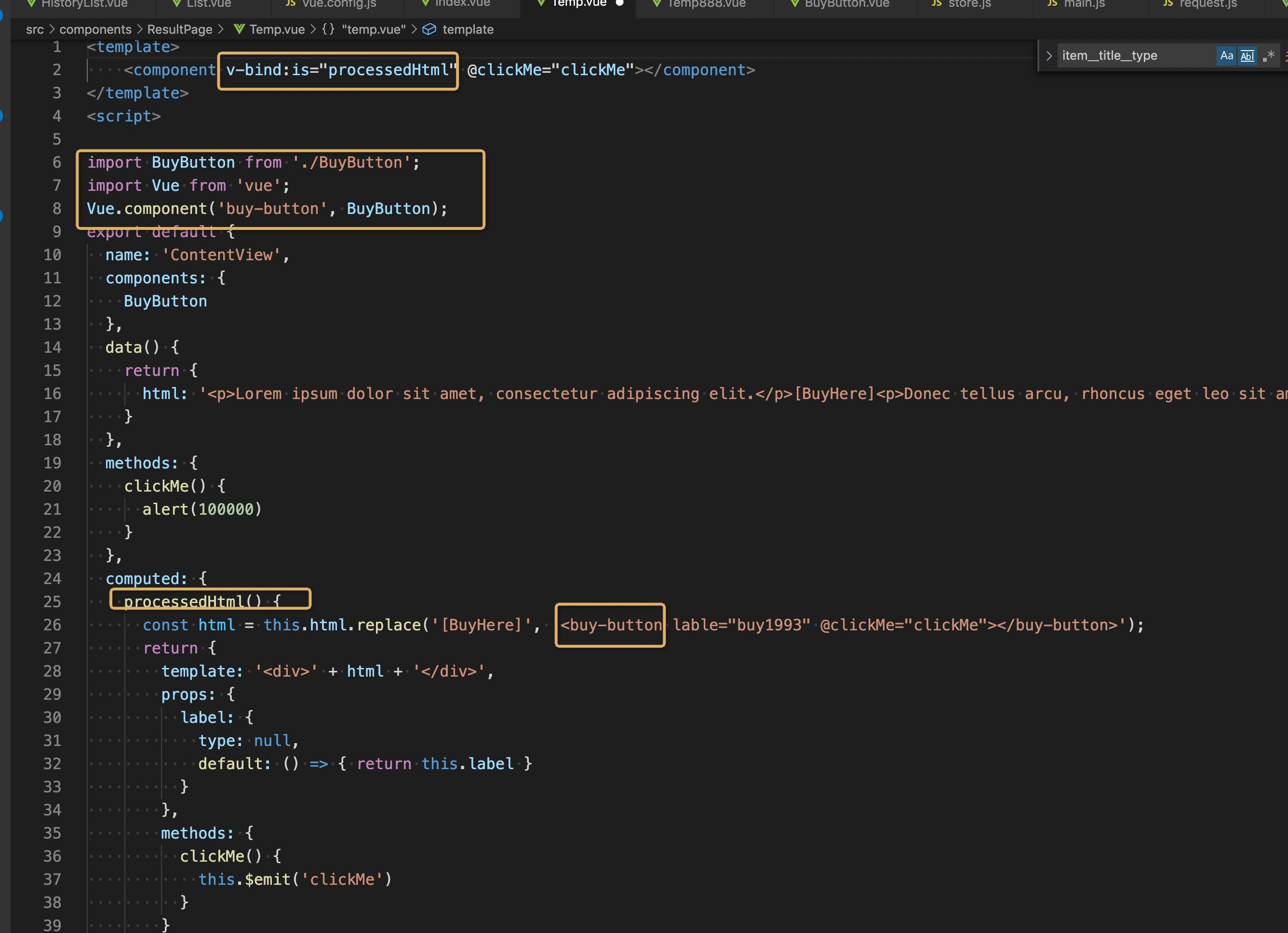Click the JS icon on store.js tab

(x=937, y=3)
